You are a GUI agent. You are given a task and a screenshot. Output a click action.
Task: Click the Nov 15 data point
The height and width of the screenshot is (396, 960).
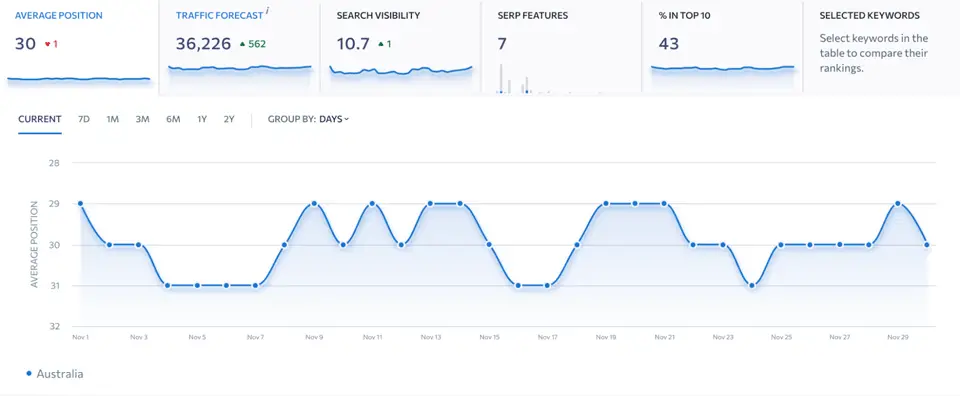(489, 245)
